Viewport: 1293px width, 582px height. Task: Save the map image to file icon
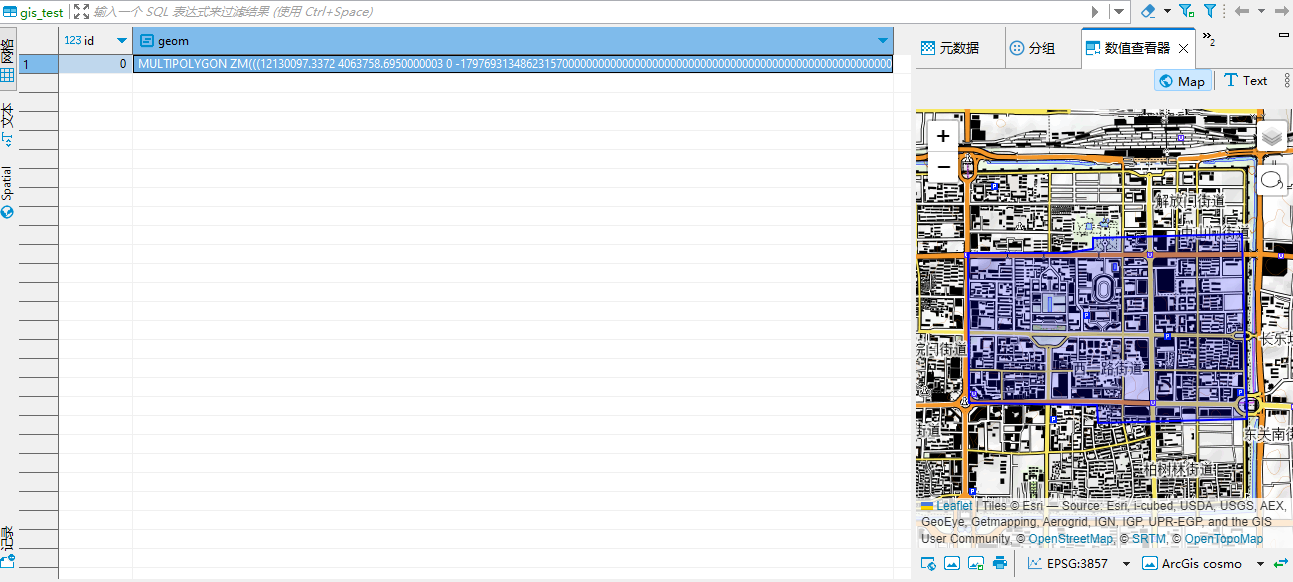pyautogui.click(x=976, y=564)
